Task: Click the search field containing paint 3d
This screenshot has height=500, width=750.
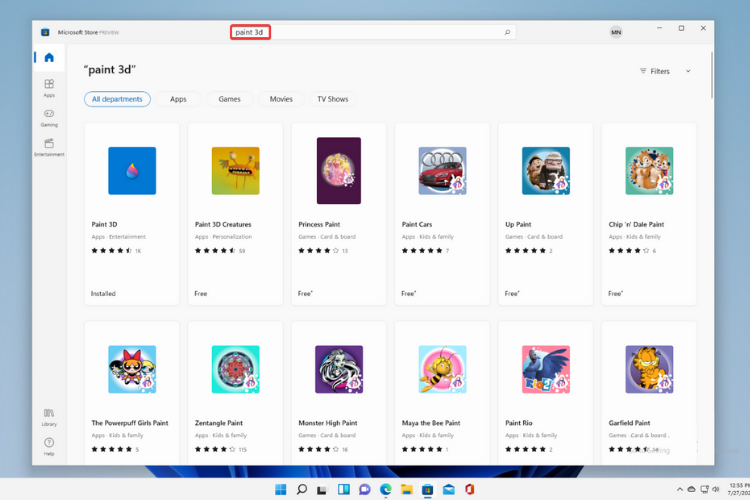Action: tap(380, 32)
